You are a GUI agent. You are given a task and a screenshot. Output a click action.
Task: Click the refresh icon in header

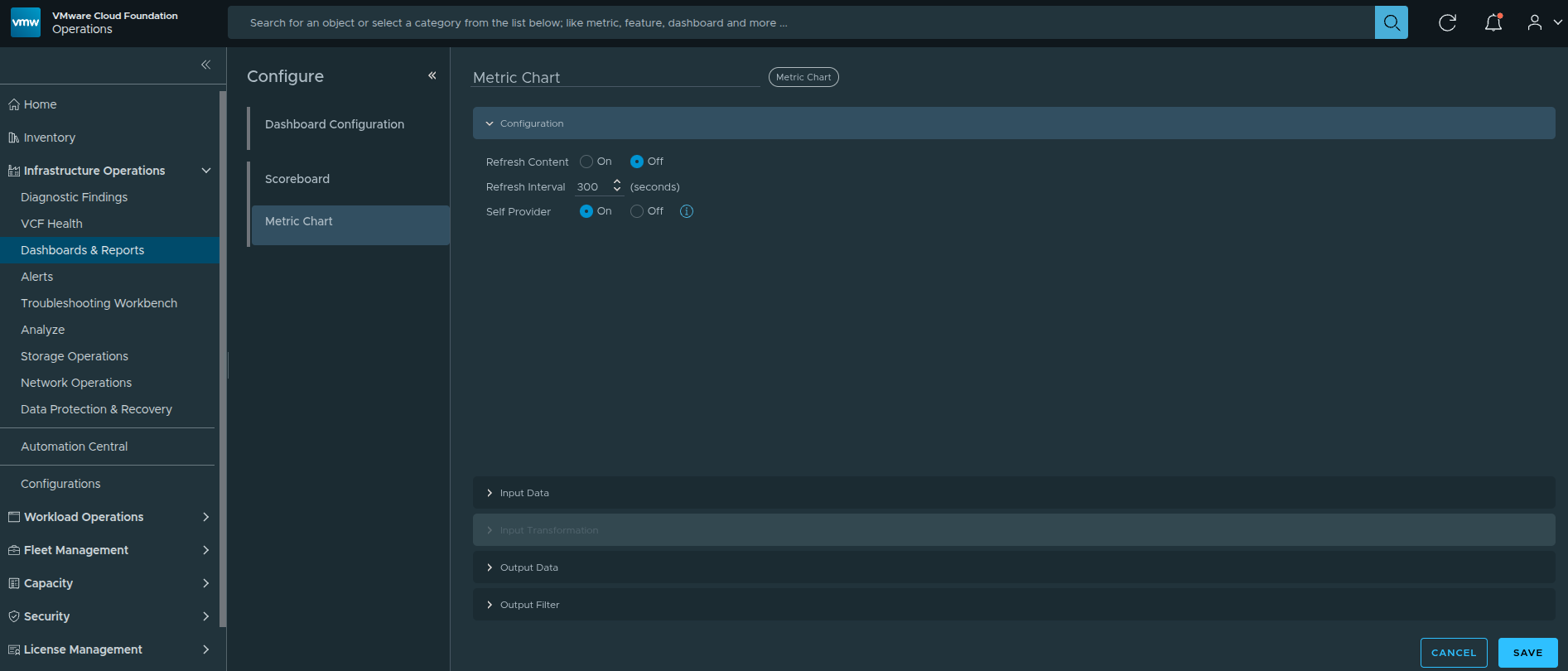pyautogui.click(x=1447, y=22)
